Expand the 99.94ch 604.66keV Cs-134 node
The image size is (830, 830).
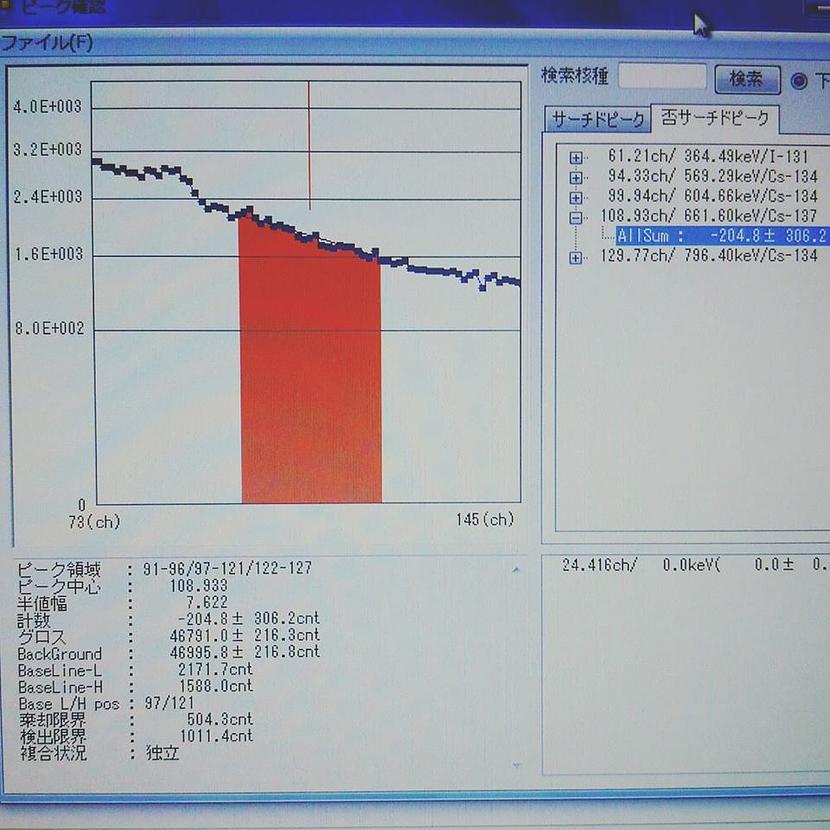pyautogui.click(x=576, y=197)
